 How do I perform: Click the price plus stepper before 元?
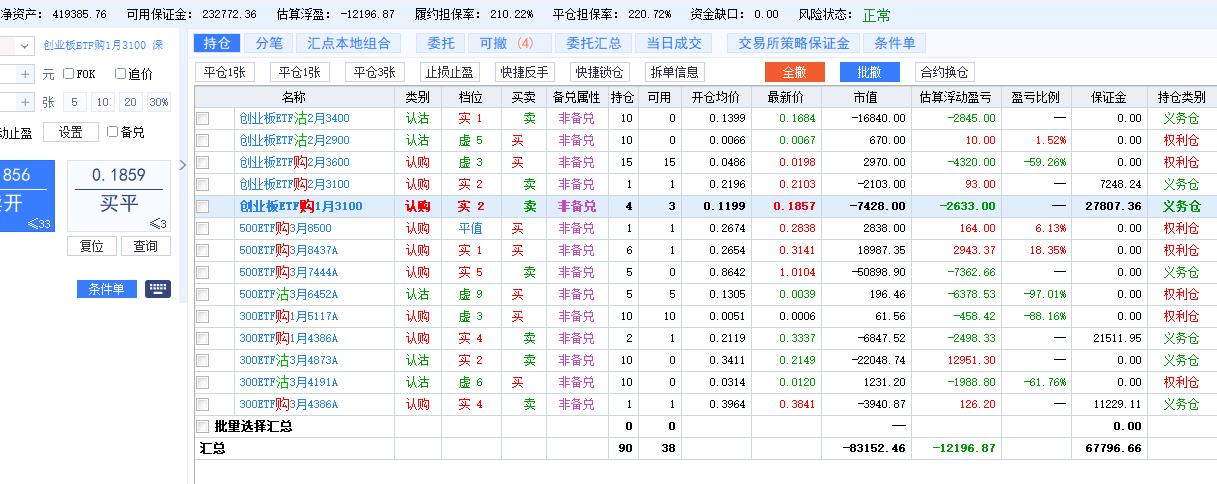tap(26, 74)
